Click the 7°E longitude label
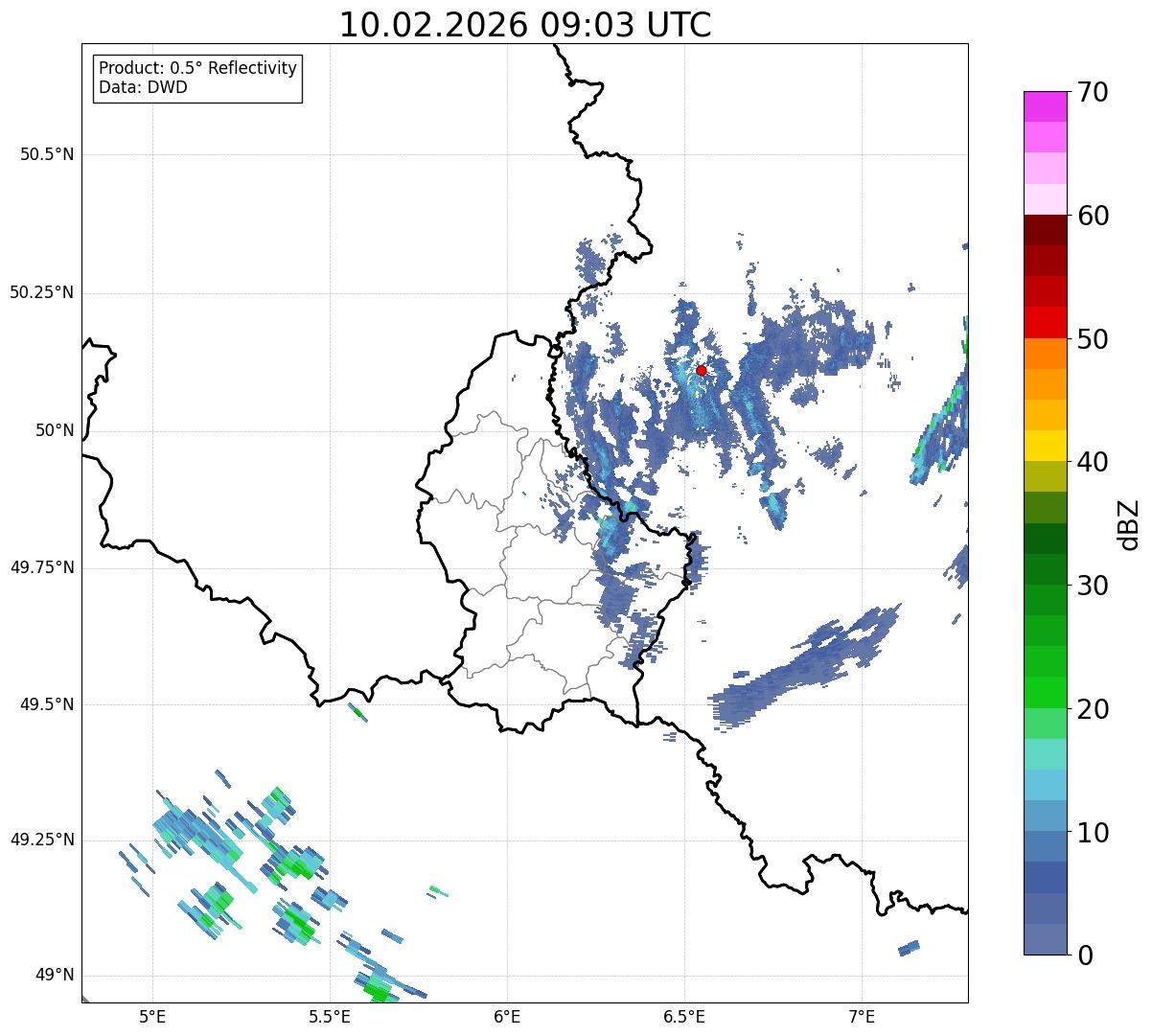 862,1016
